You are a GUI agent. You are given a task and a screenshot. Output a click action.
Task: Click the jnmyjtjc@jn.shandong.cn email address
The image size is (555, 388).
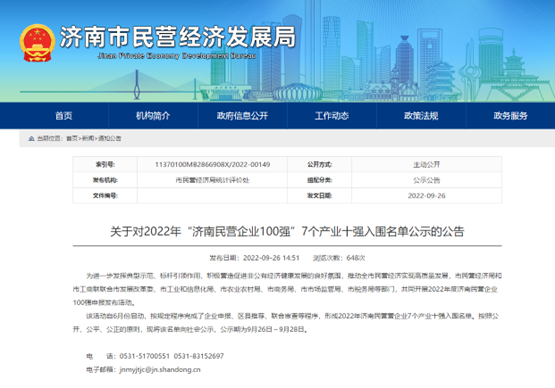160,370
